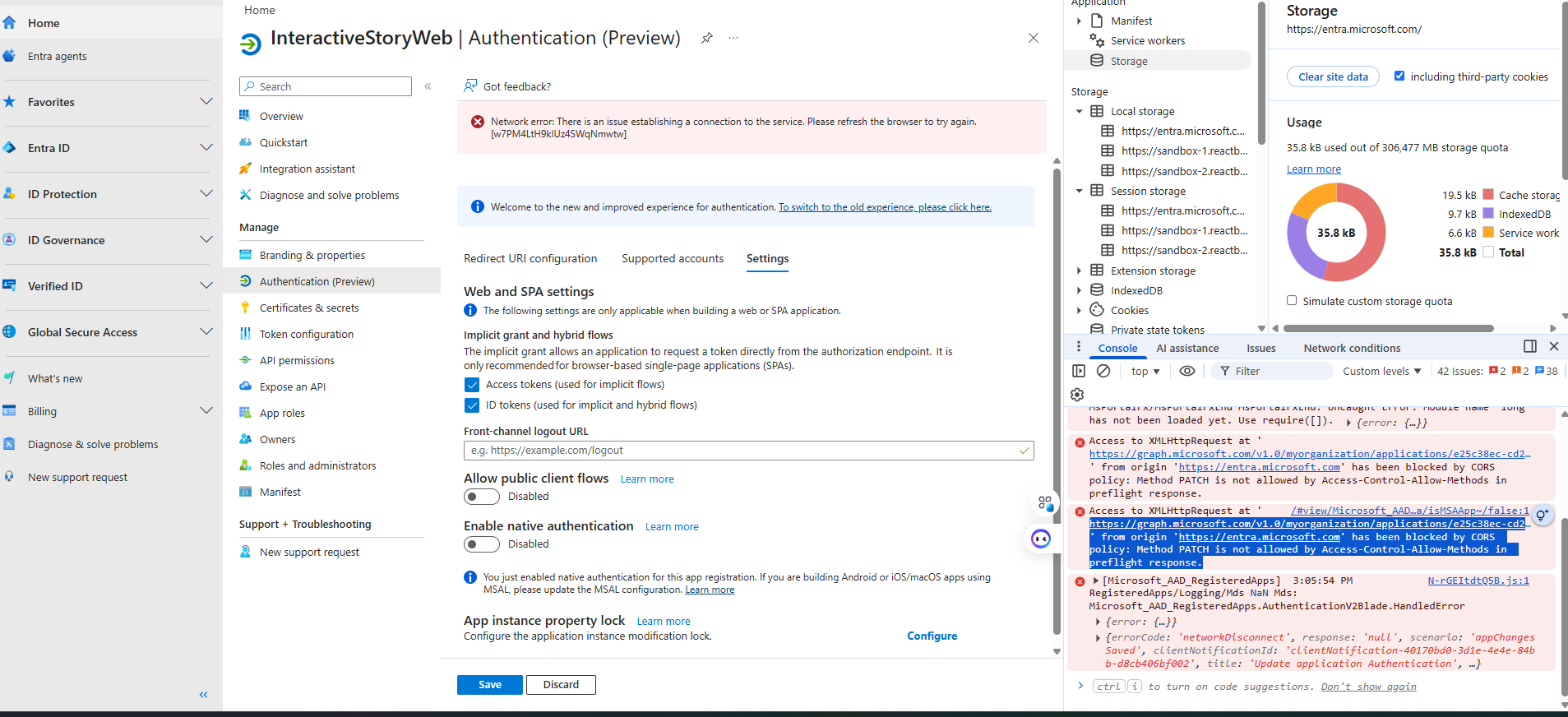Expand the Extension storage node

[x=1079, y=271]
